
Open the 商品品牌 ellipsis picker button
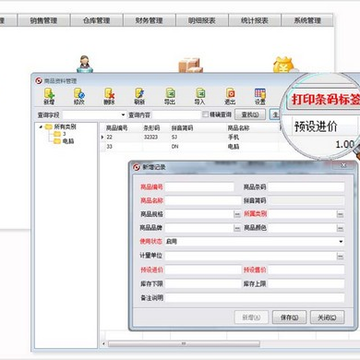pyautogui.click(x=237, y=228)
